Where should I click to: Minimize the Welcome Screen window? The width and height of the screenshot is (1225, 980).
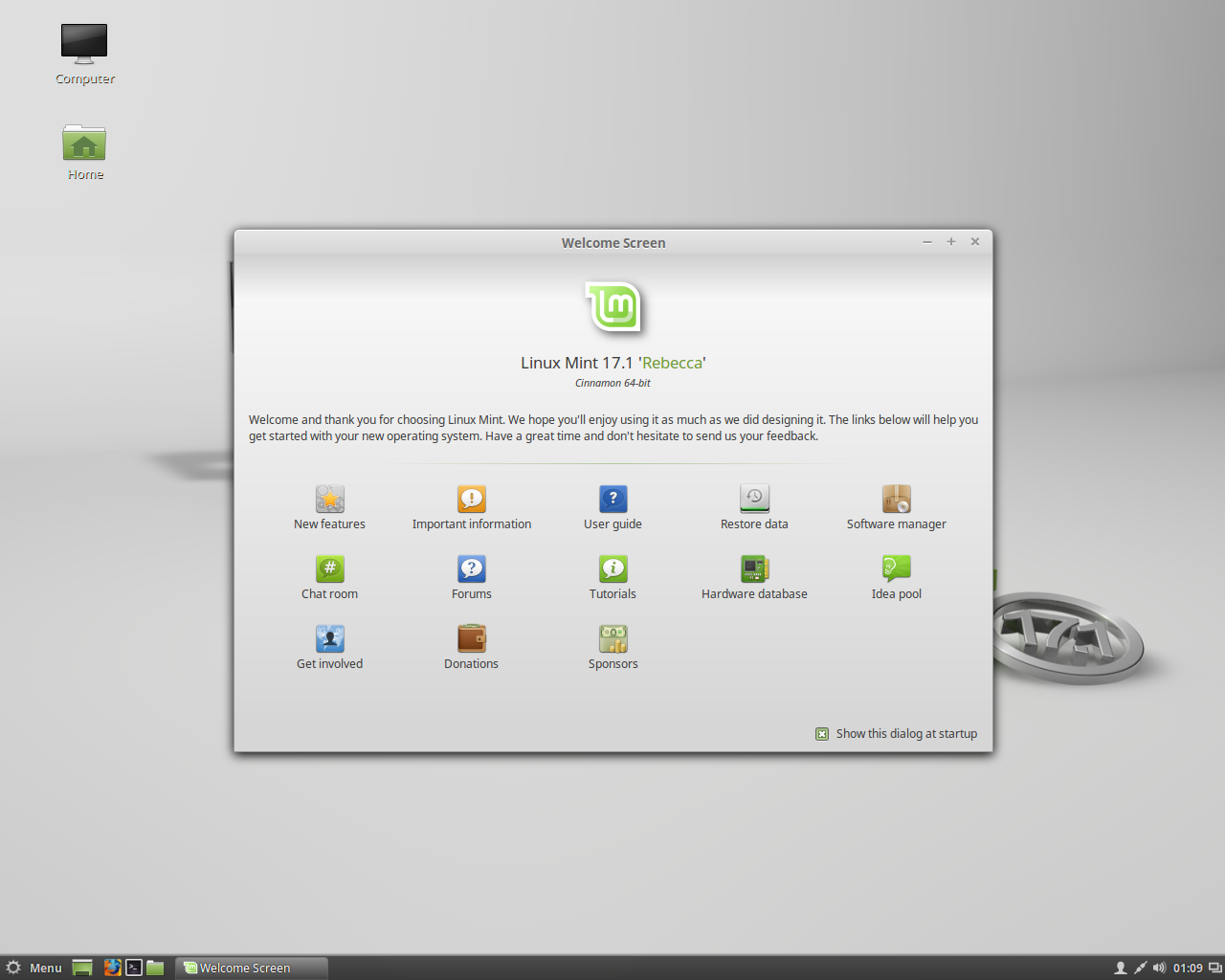pyautogui.click(x=927, y=242)
